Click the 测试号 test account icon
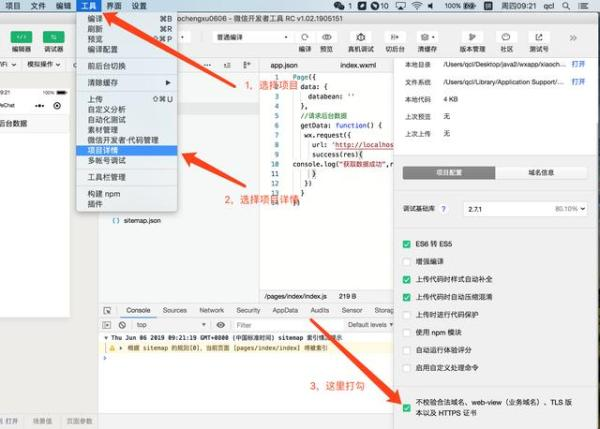Image resolution: width=600 pixels, height=429 pixels. coord(539,37)
